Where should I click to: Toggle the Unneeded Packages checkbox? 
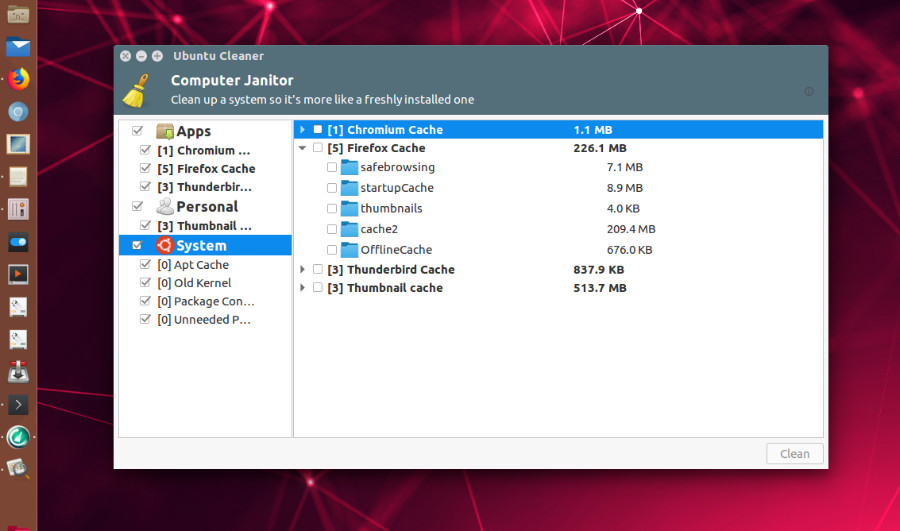(x=145, y=319)
